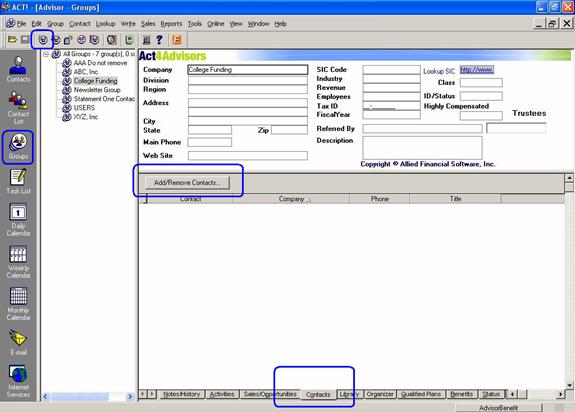Click in the Zip input field
This screenshot has height=412, width=575.
point(289,130)
